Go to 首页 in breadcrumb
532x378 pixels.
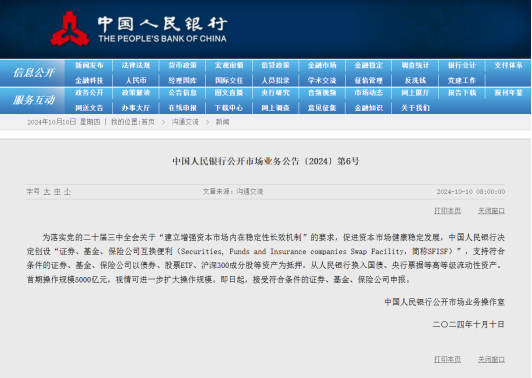click(x=148, y=122)
